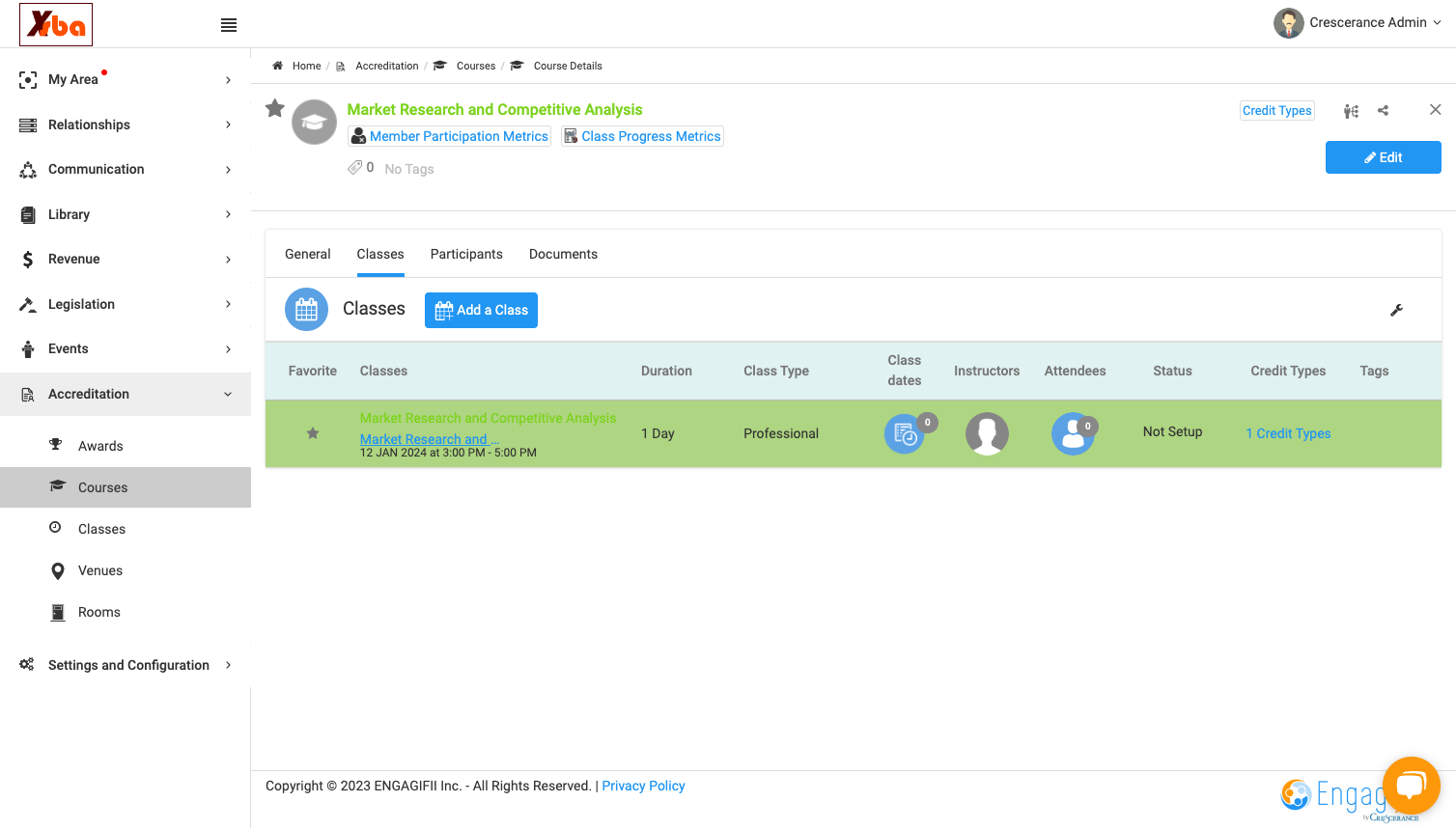The height and width of the screenshot is (830, 1456).
Task: Click the course graduation cap avatar
Action: 314,123
